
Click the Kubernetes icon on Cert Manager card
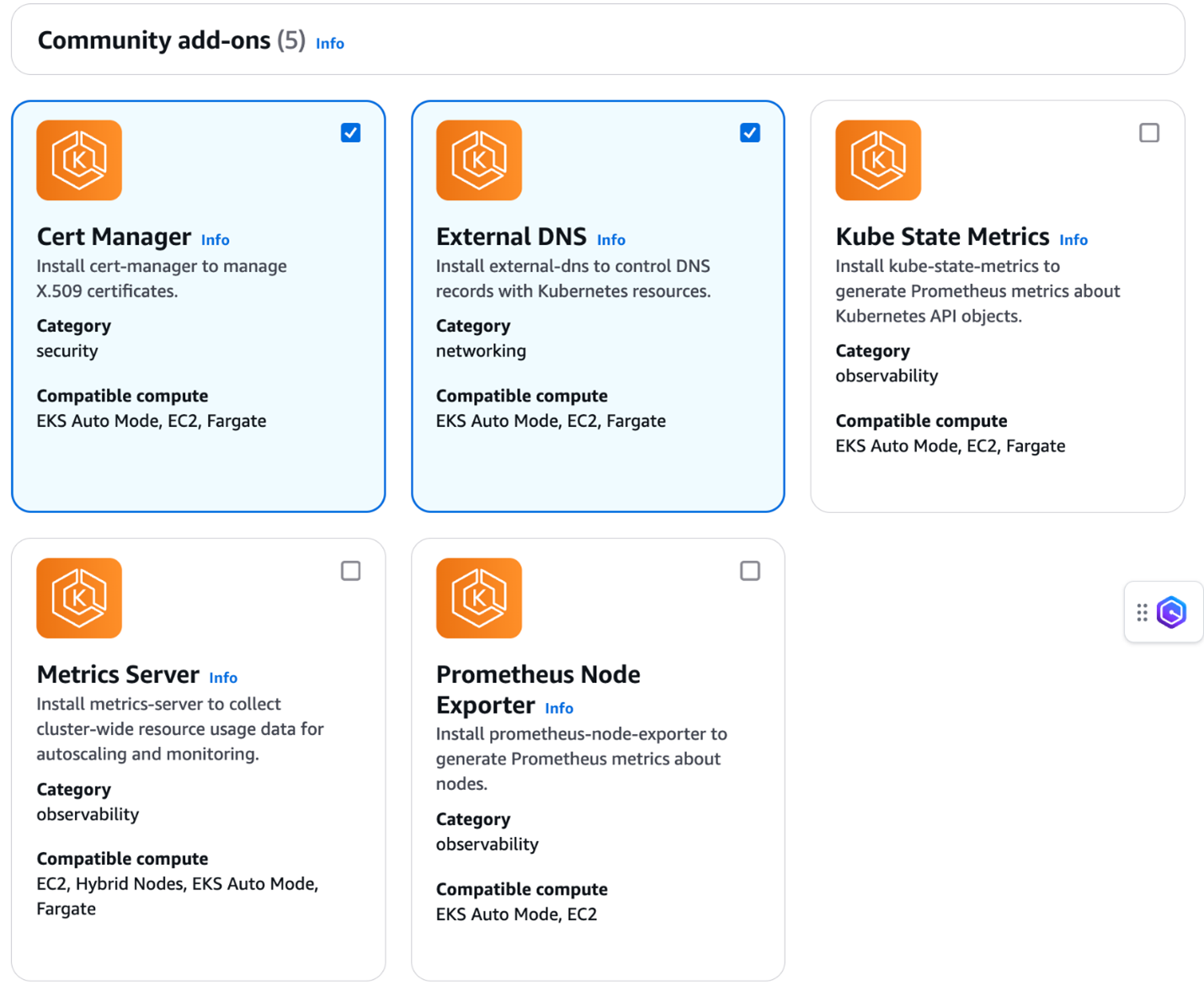coord(78,160)
